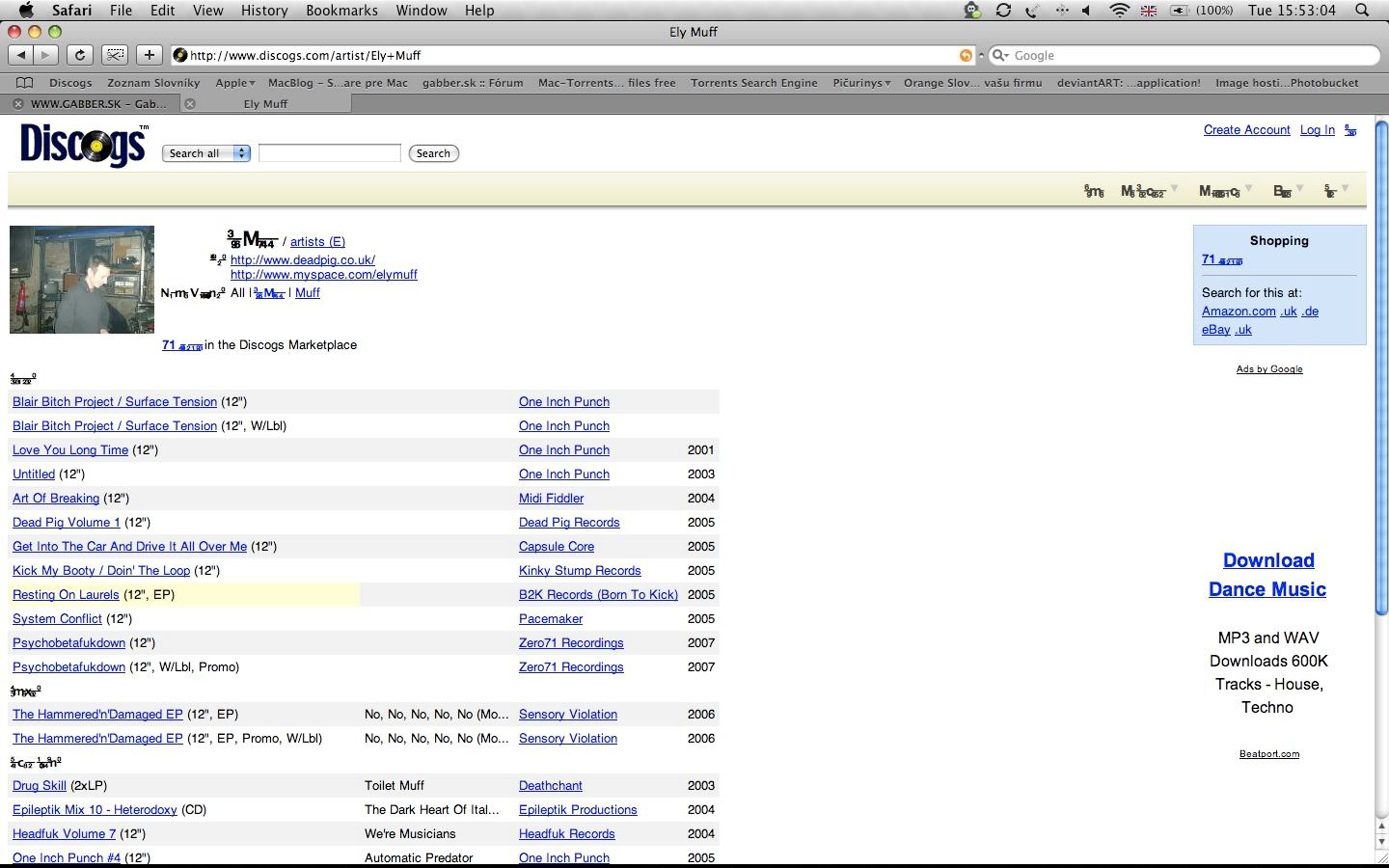Open the Deathchant label link

tap(551, 786)
